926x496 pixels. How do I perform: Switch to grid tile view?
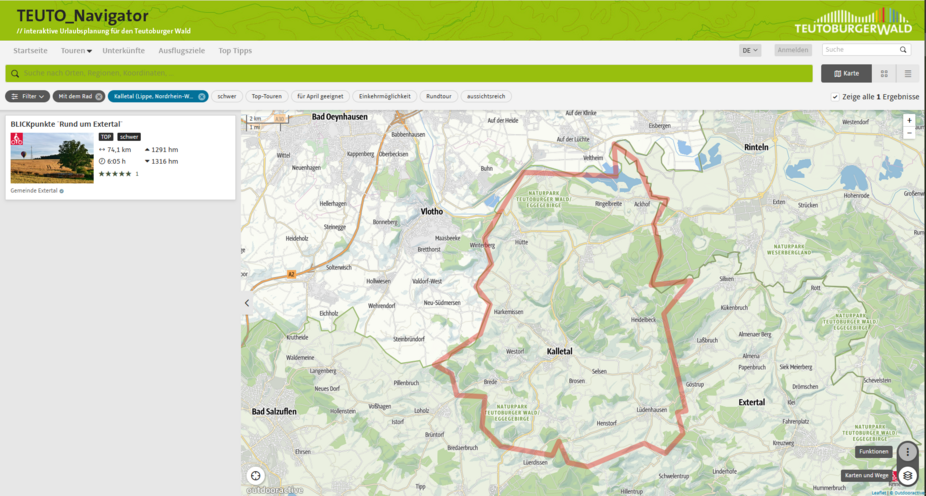(884, 73)
